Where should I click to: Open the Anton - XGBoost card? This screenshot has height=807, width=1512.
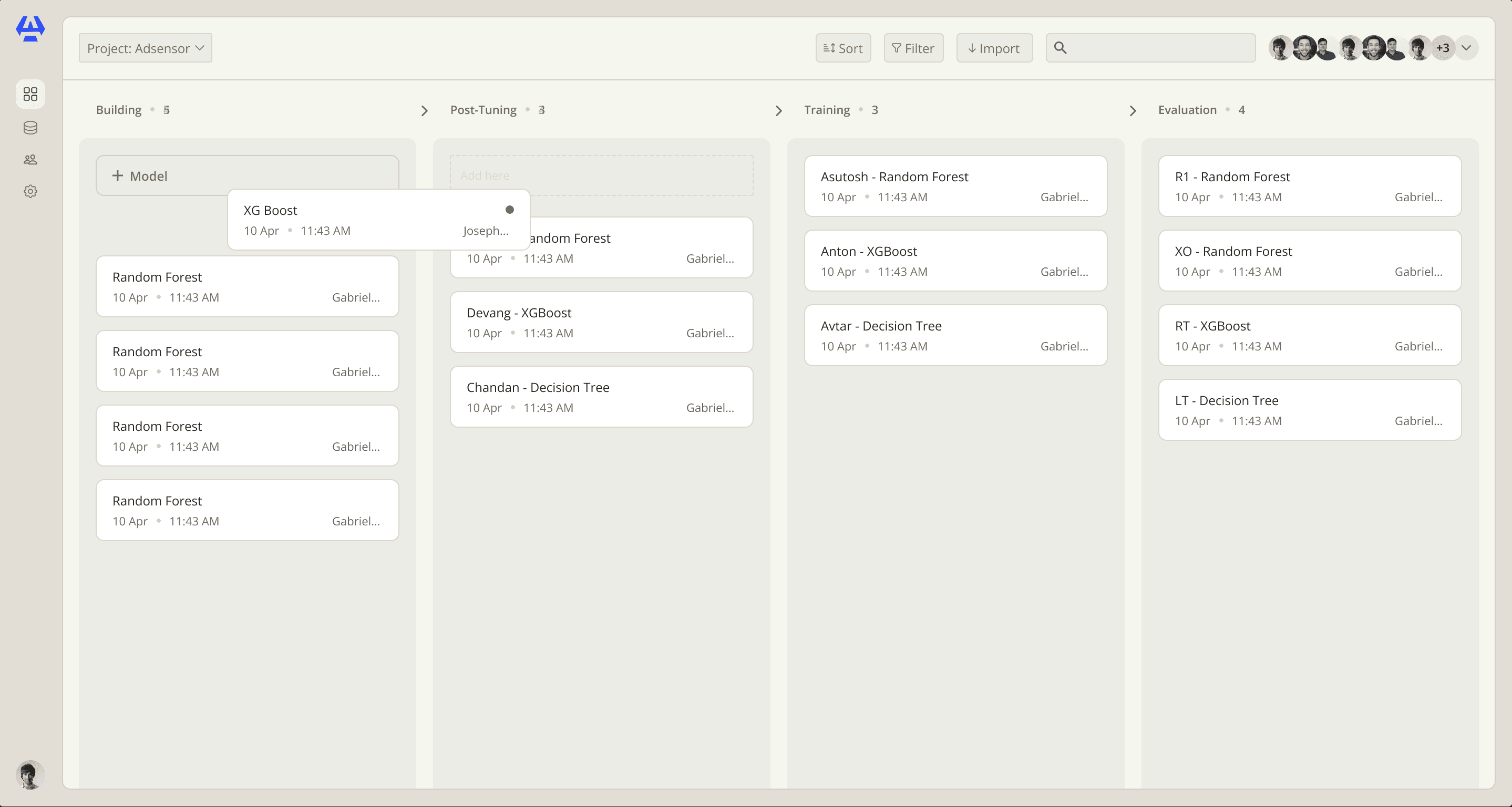pos(955,261)
